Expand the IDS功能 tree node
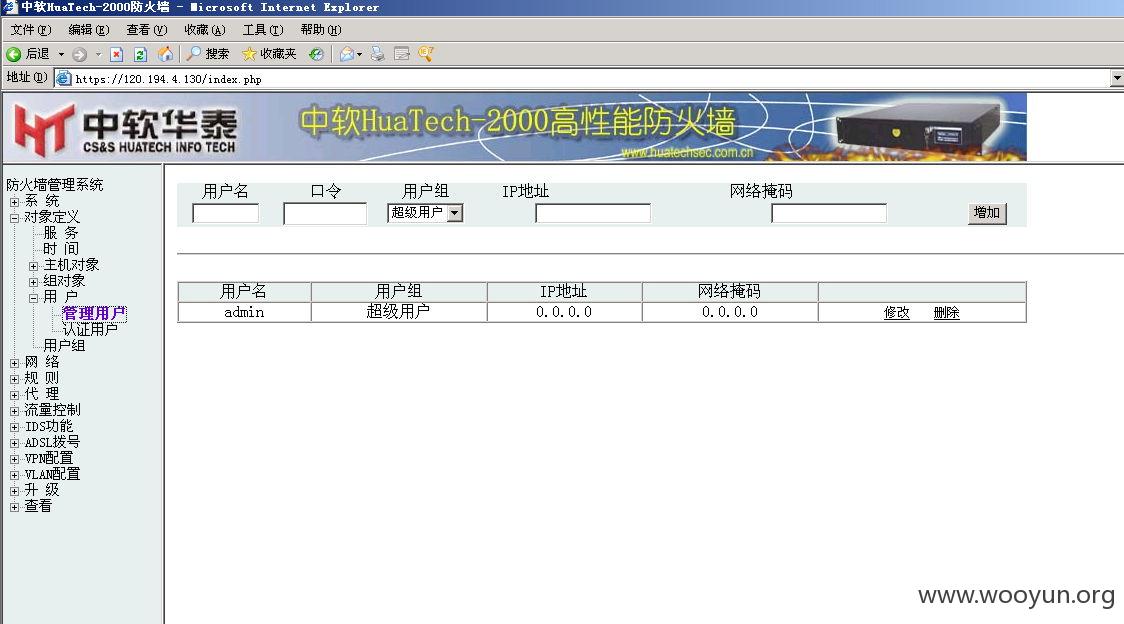Viewport: 1124px width, 624px height. (14, 427)
